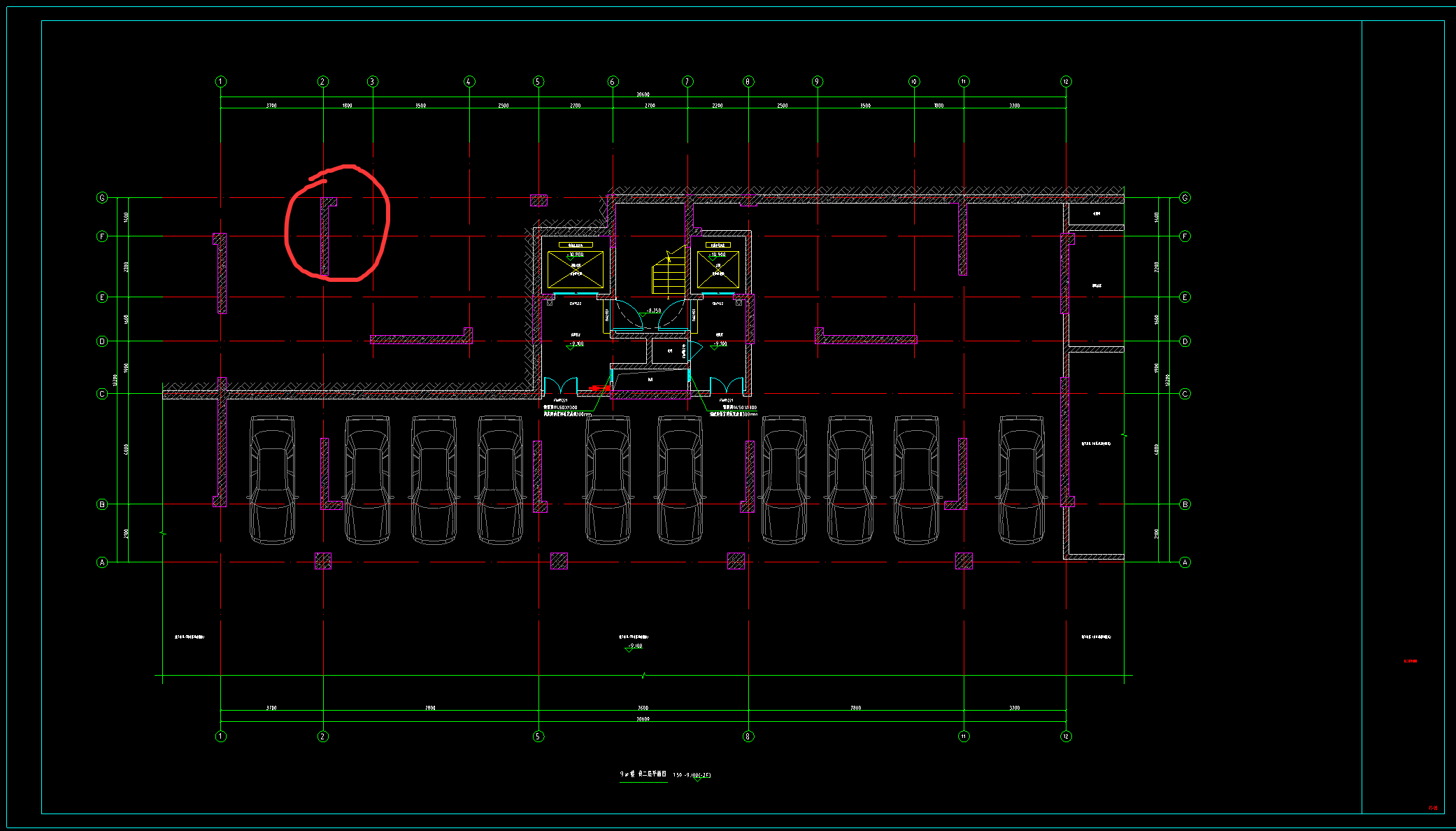
Task: Click the -10.900 level in the left elevator shaft
Action: click(576, 255)
